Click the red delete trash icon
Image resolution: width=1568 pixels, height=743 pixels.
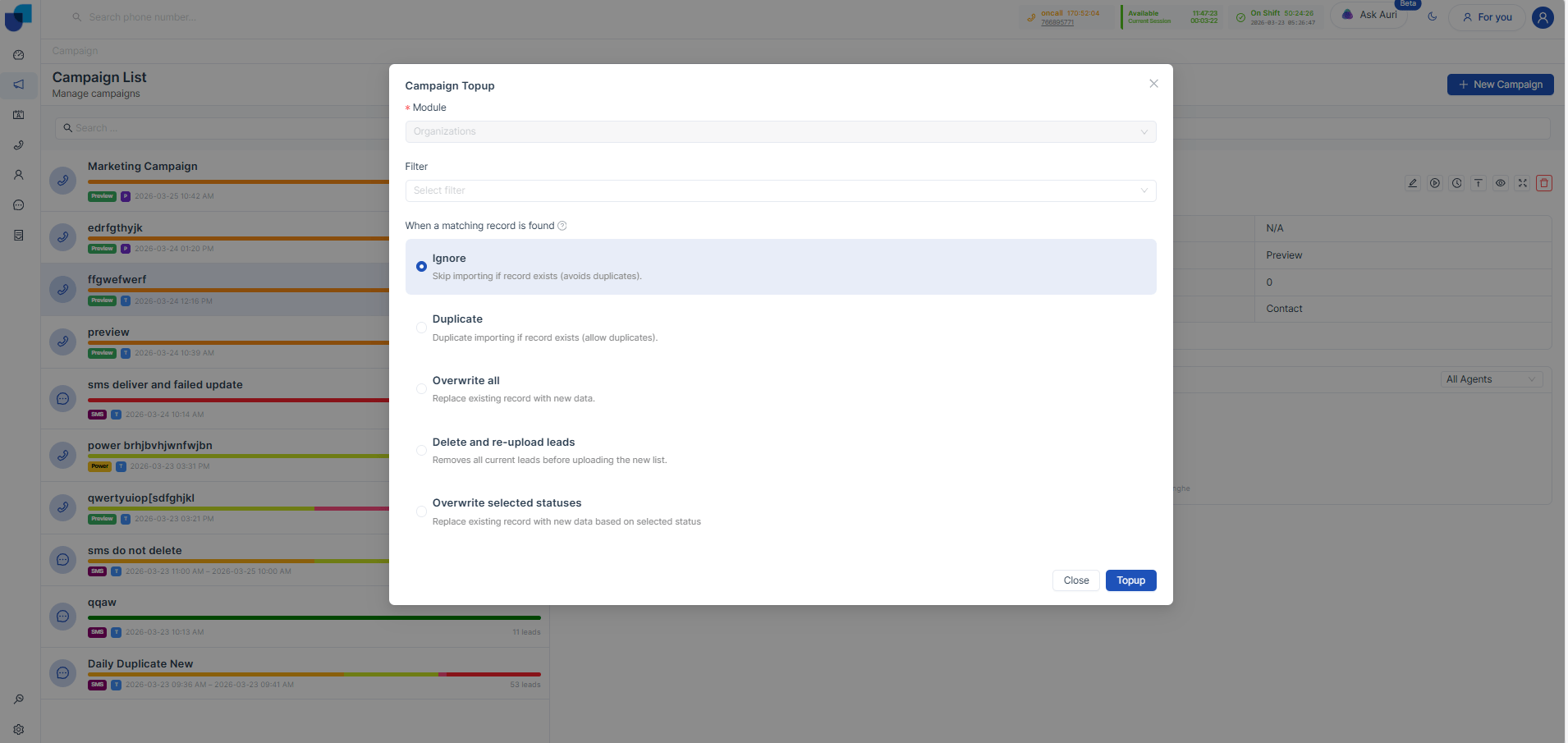click(x=1544, y=183)
